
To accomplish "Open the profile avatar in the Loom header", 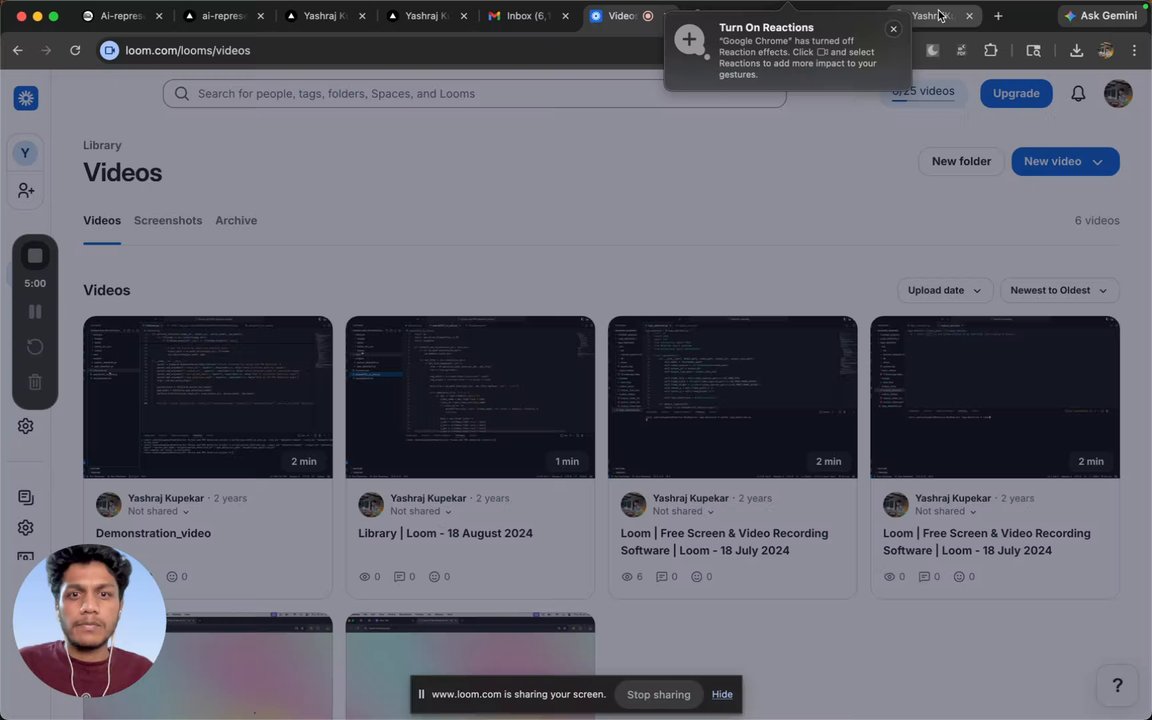I will (x=1118, y=93).
